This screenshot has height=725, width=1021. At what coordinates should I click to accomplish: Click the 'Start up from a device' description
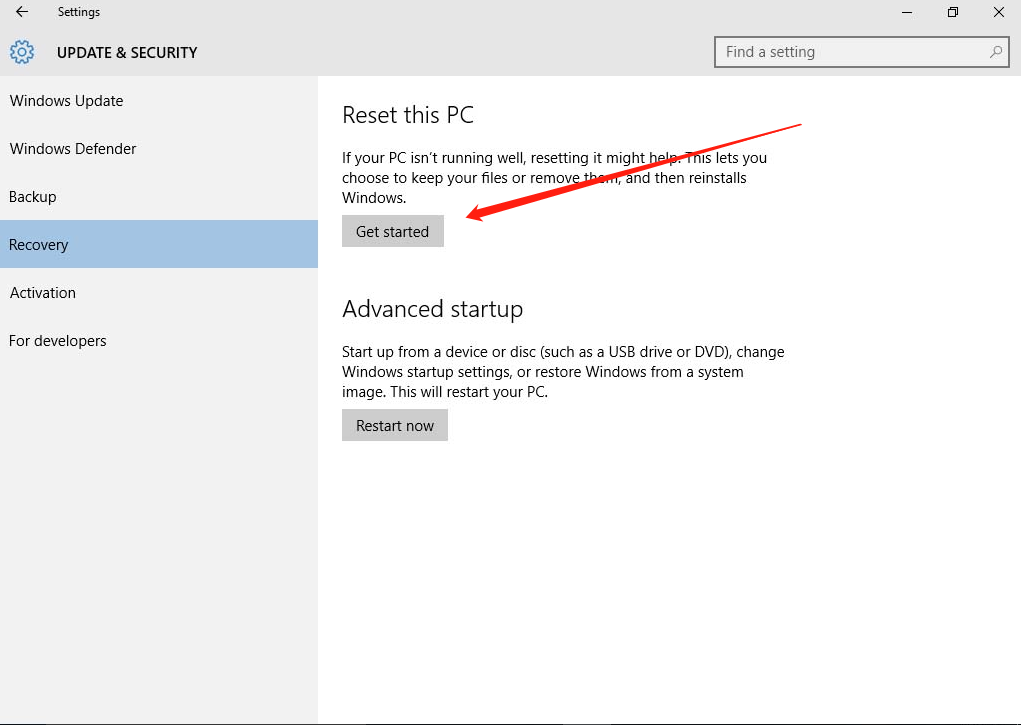pos(563,372)
